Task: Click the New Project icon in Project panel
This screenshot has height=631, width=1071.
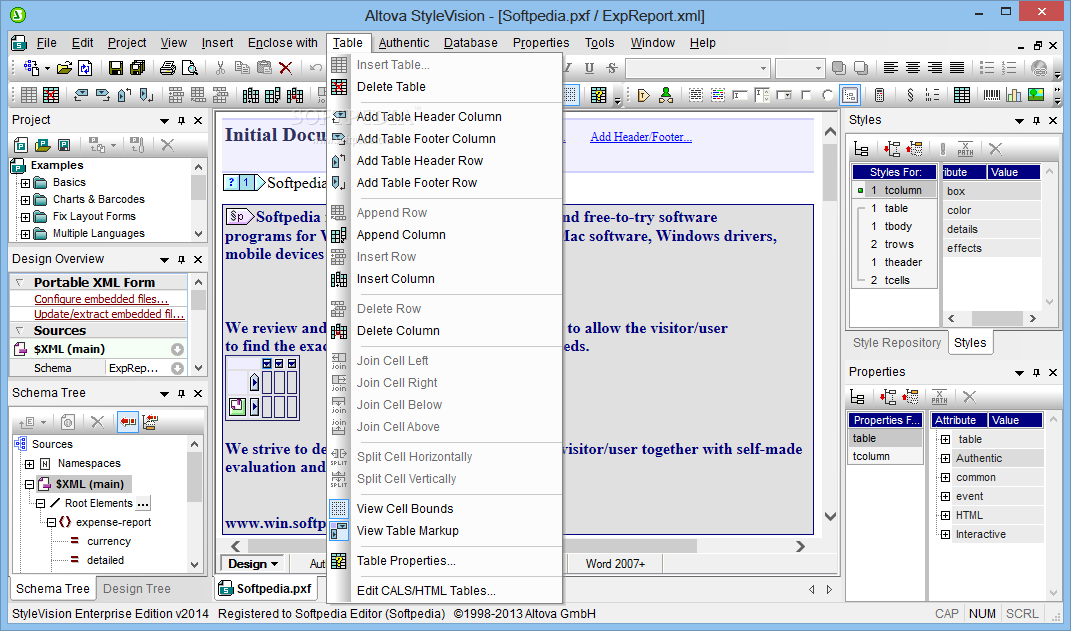Action: 20,145
